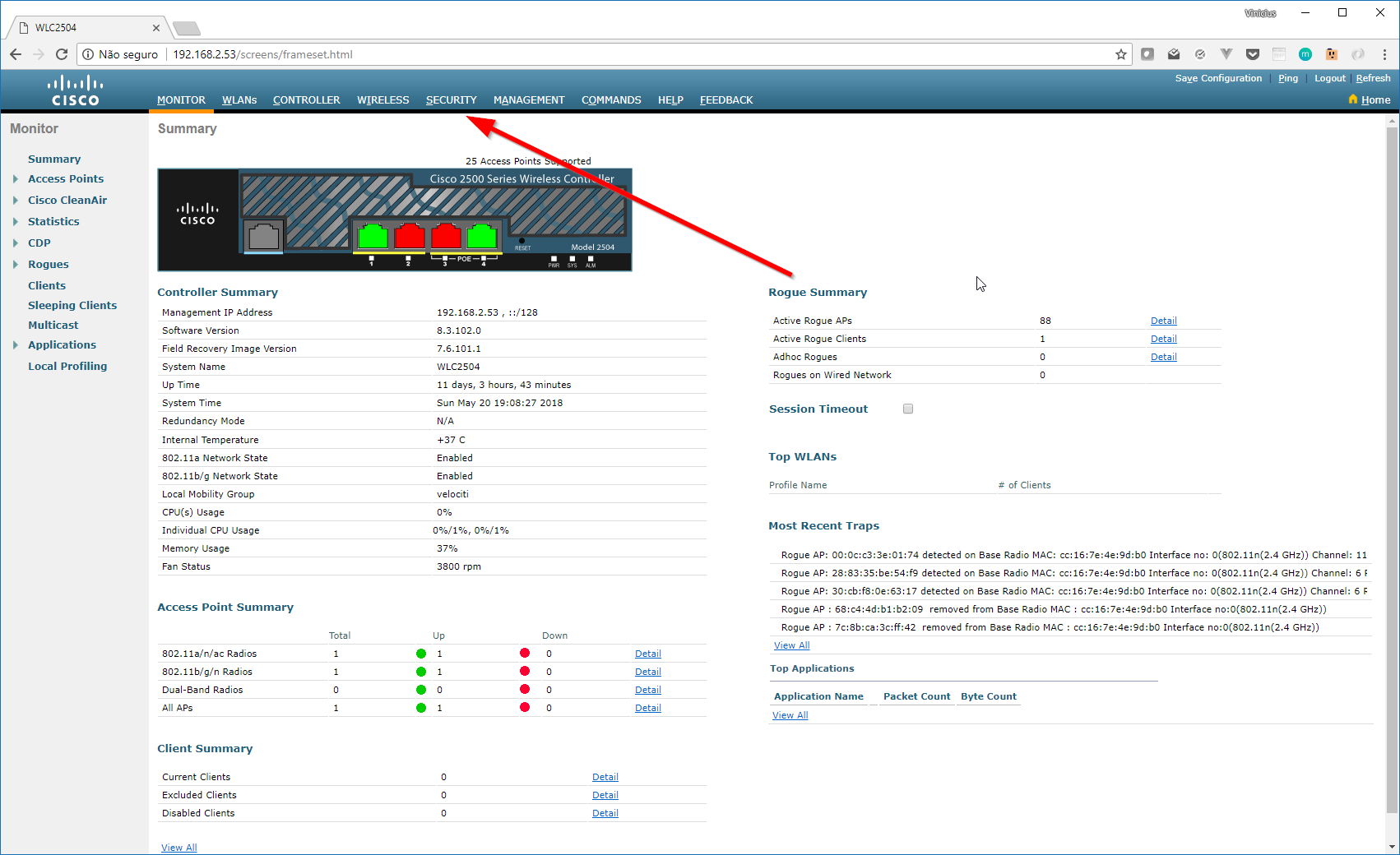
Task: Open Detail for Active Rogue Clients
Action: coord(1163,339)
